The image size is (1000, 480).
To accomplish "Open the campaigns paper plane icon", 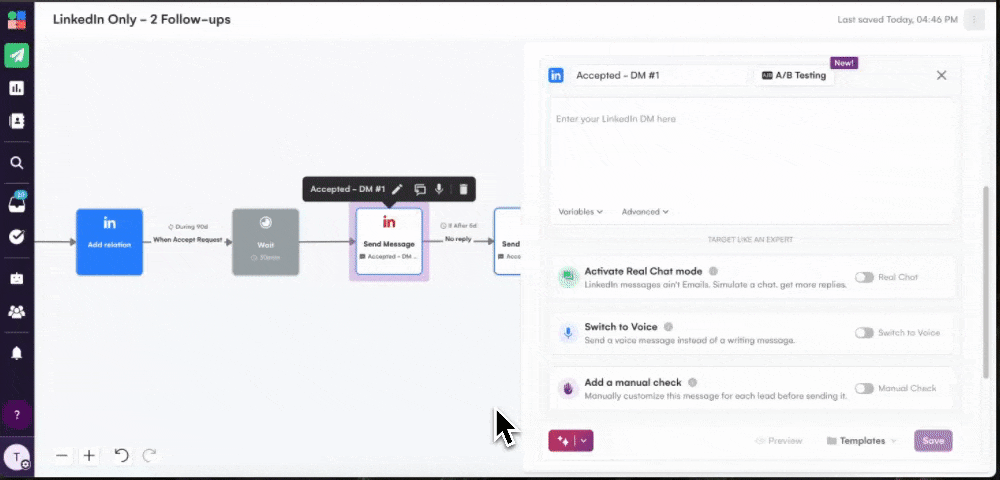I will [x=16, y=55].
